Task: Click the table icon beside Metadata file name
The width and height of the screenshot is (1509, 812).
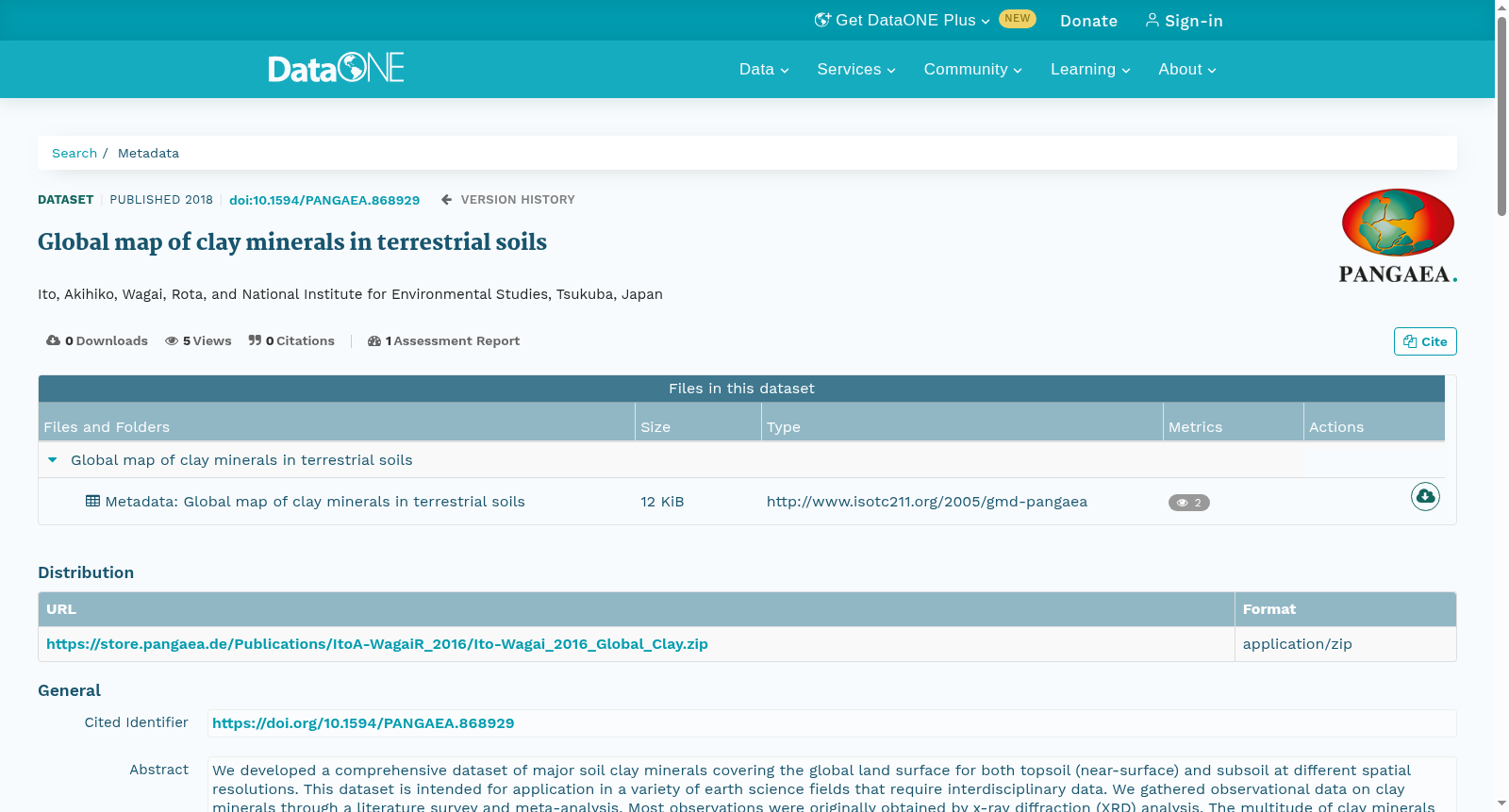Action: click(x=92, y=501)
